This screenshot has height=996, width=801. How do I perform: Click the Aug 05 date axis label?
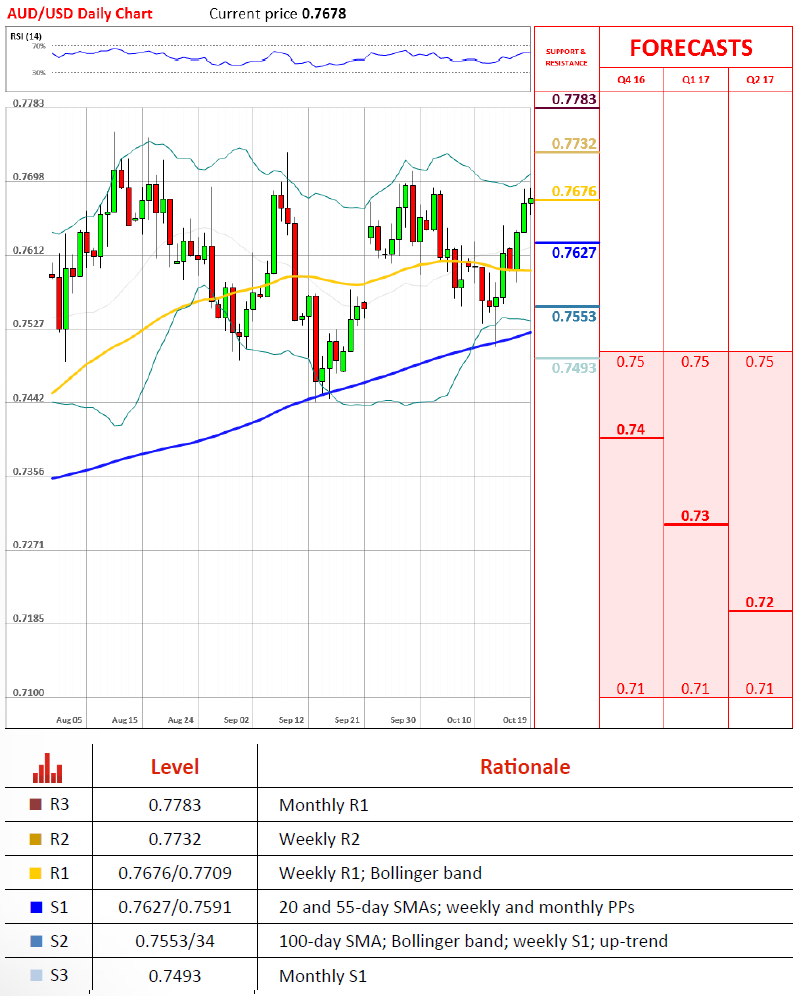(69, 720)
